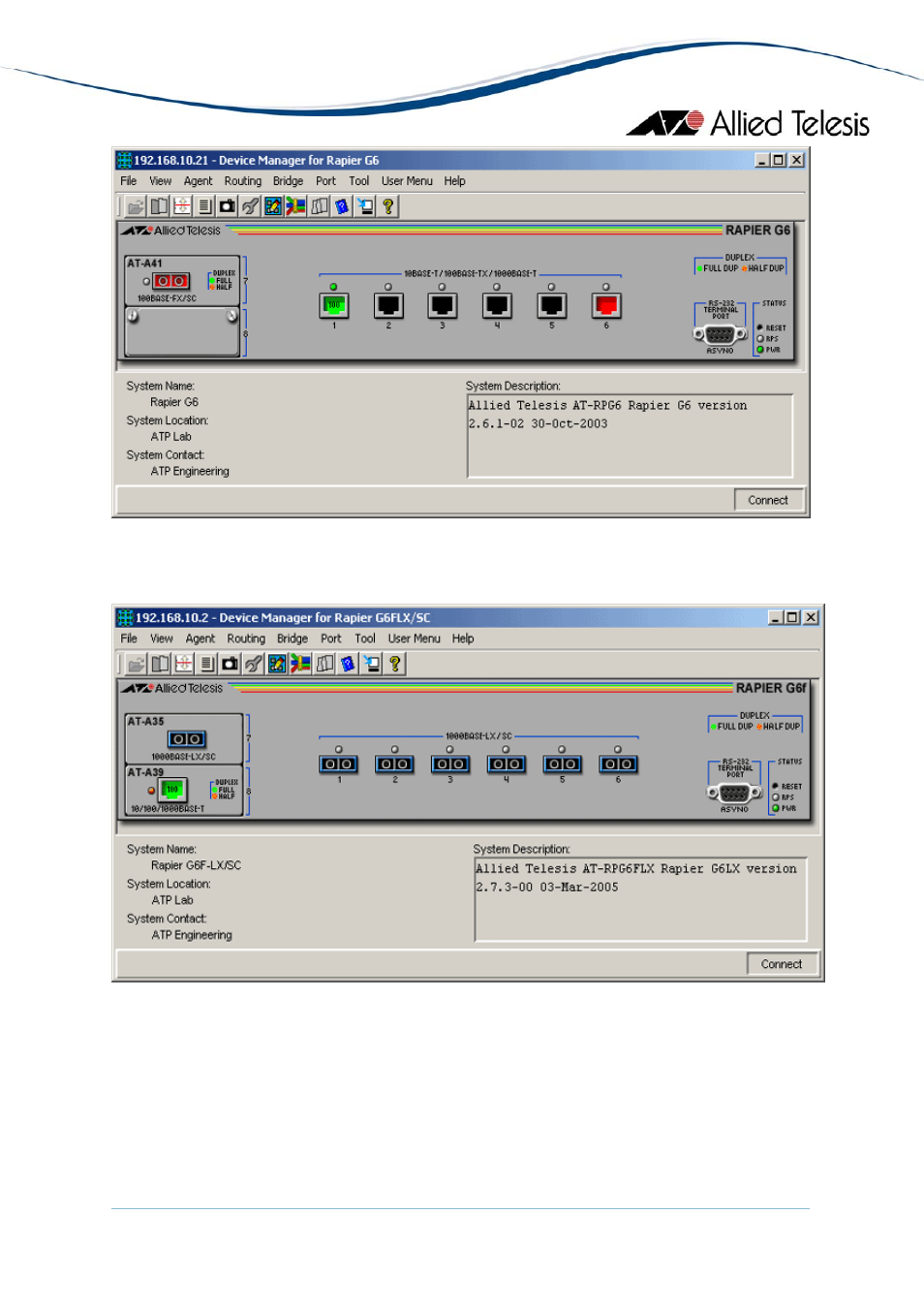Select the AT-A35 fiber uplink port
Image resolution: width=924 pixels, height=1308 pixels.
(x=186, y=739)
